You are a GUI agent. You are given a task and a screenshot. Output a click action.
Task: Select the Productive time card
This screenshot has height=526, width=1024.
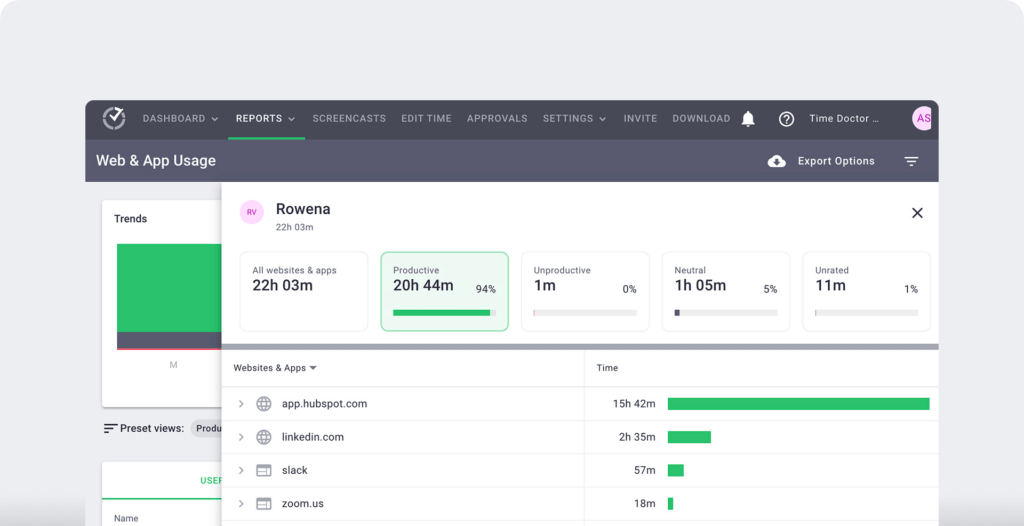(x=444, y=291)
